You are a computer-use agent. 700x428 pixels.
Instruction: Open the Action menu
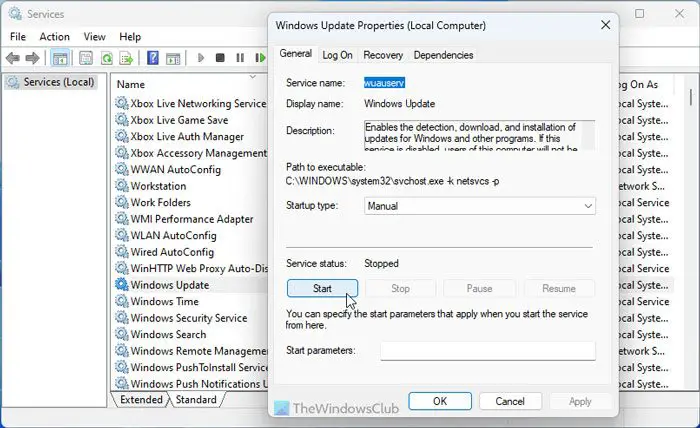tap(54, 37)
